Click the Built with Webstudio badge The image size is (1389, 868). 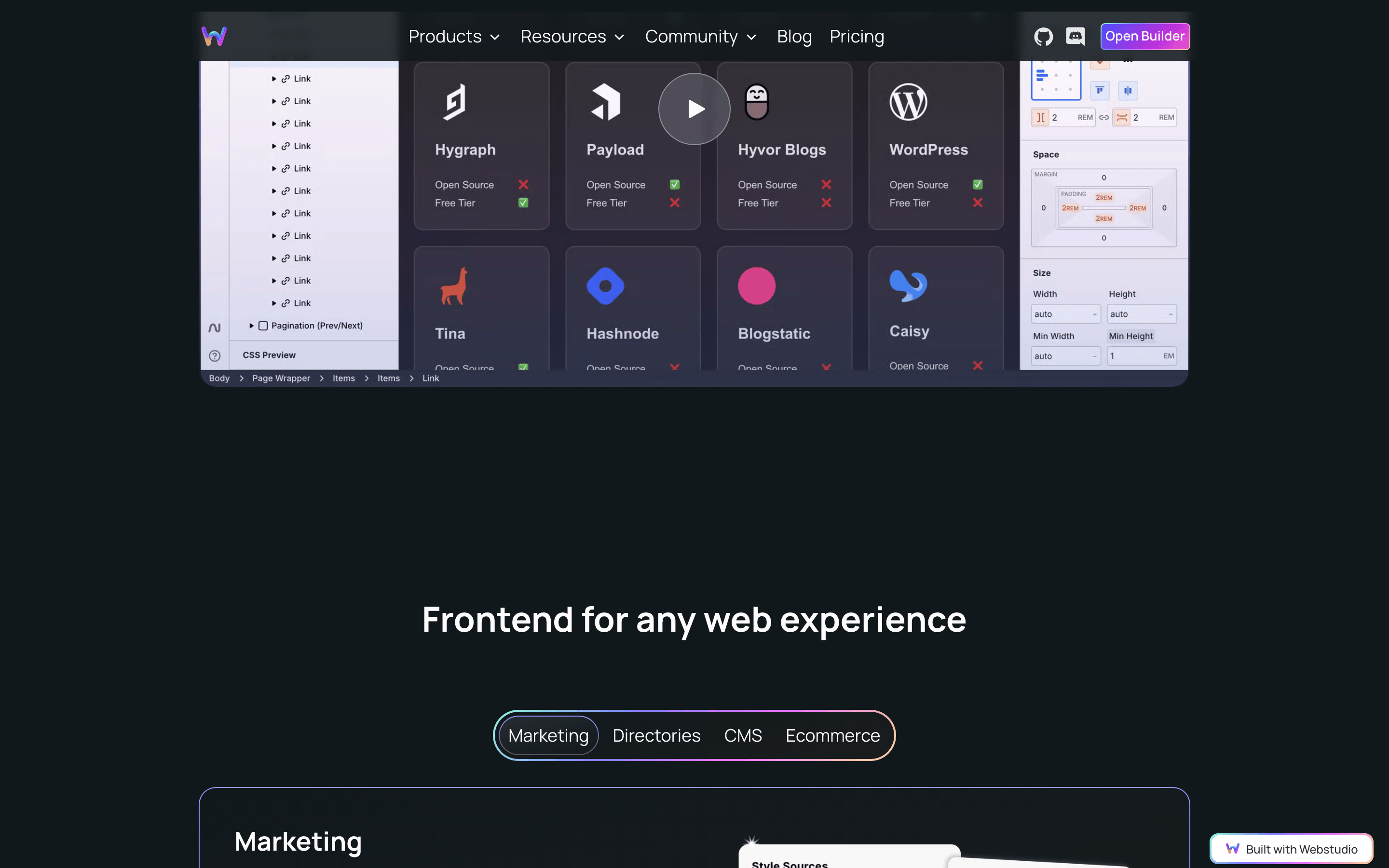(x=1291, y=849)
